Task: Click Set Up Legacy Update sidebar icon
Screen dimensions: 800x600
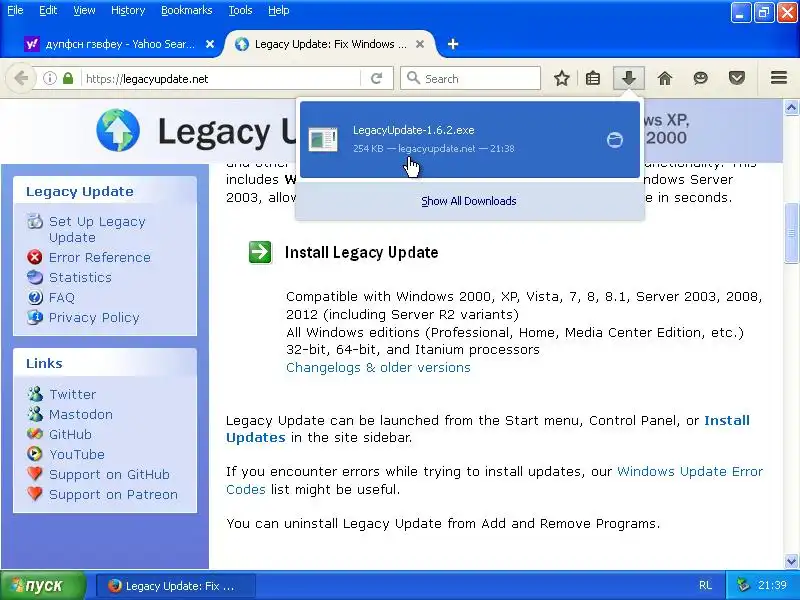Action: tap(35, 221)
